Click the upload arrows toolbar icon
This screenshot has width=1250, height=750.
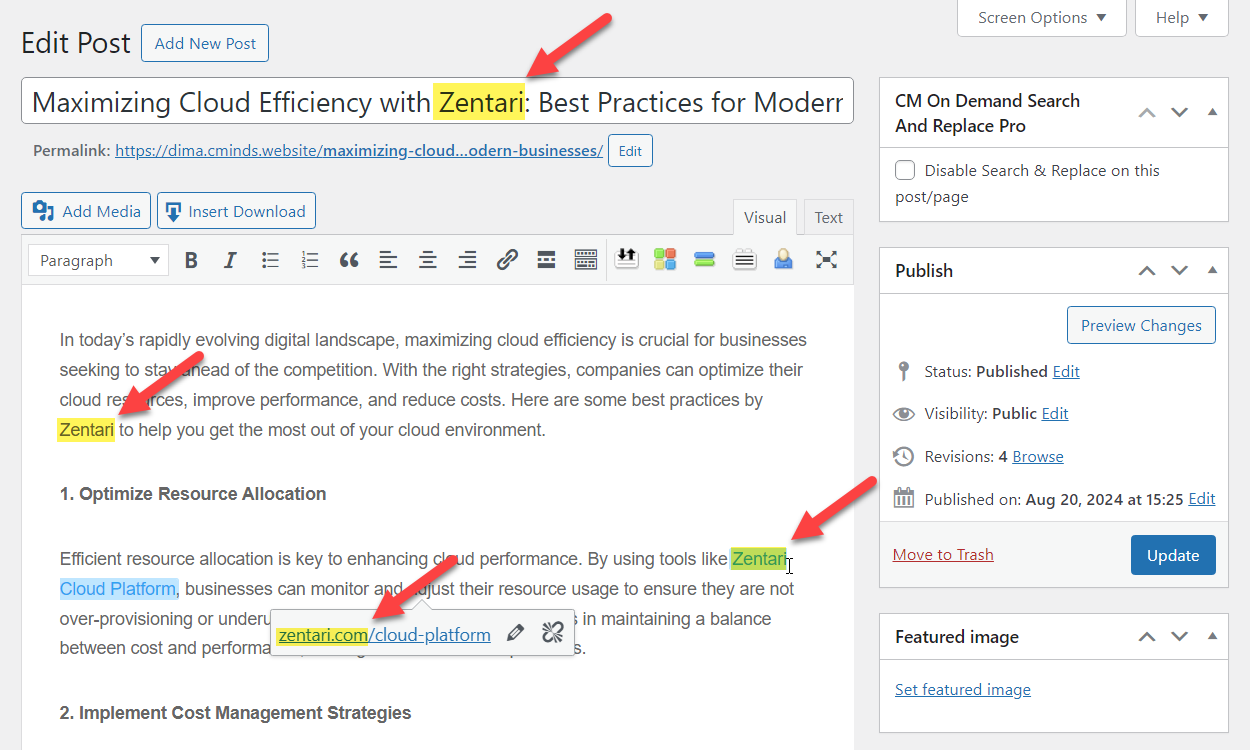pos(626,259)
